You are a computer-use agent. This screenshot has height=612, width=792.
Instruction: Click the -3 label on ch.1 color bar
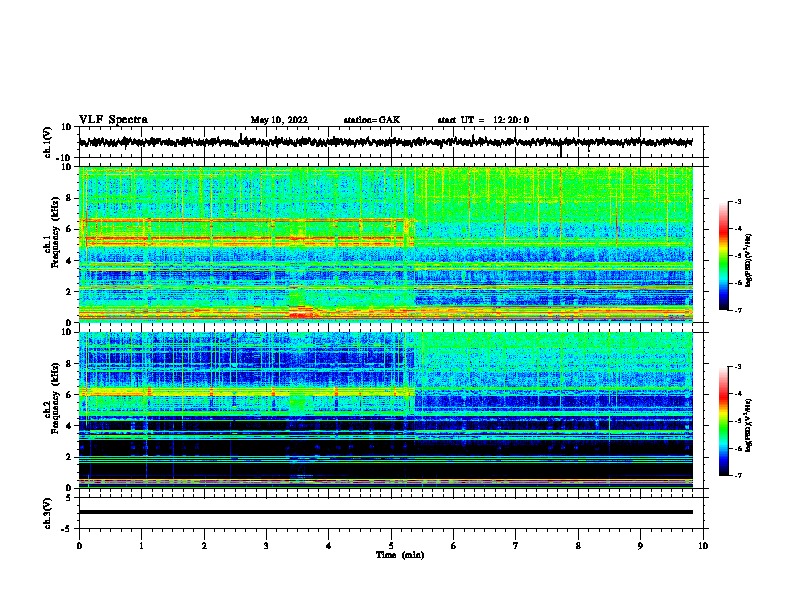(x=738, y=201)
